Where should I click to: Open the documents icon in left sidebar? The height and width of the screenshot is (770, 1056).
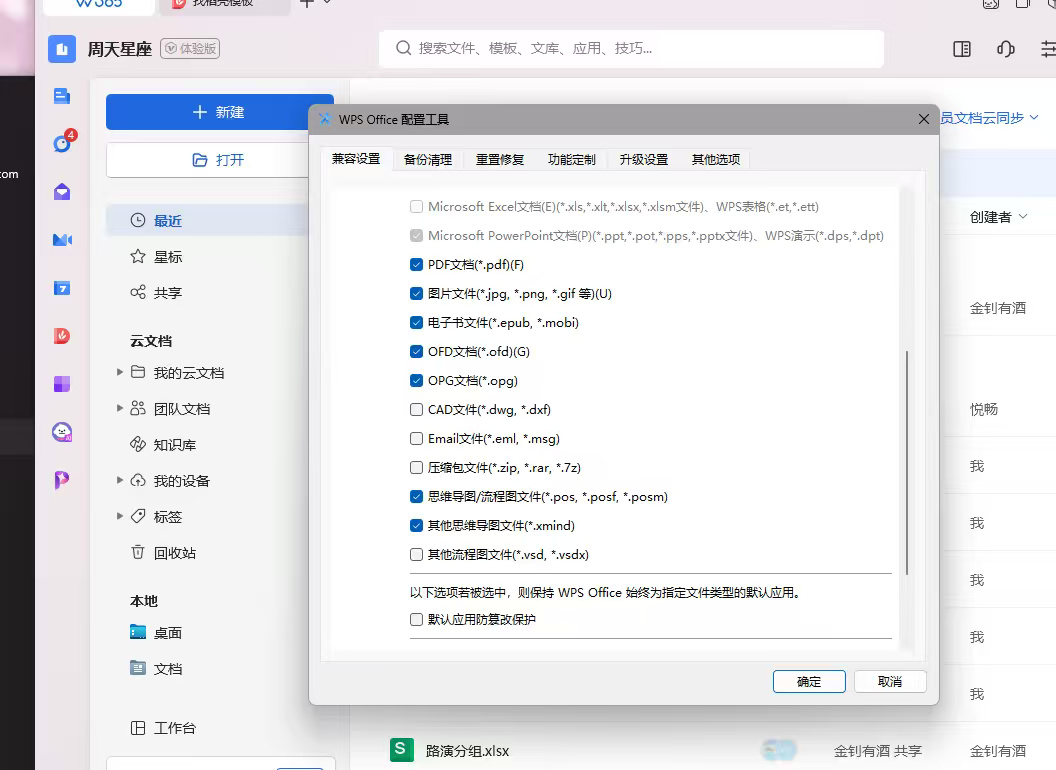pyautogui.click(x=62, y=96)
